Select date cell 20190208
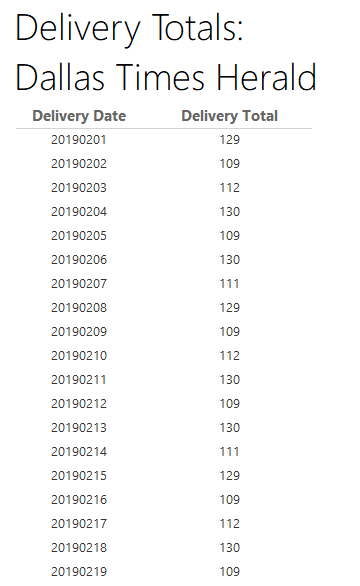Screen dimensions: 360x586 pyautogui.click(x=79, y=308)
